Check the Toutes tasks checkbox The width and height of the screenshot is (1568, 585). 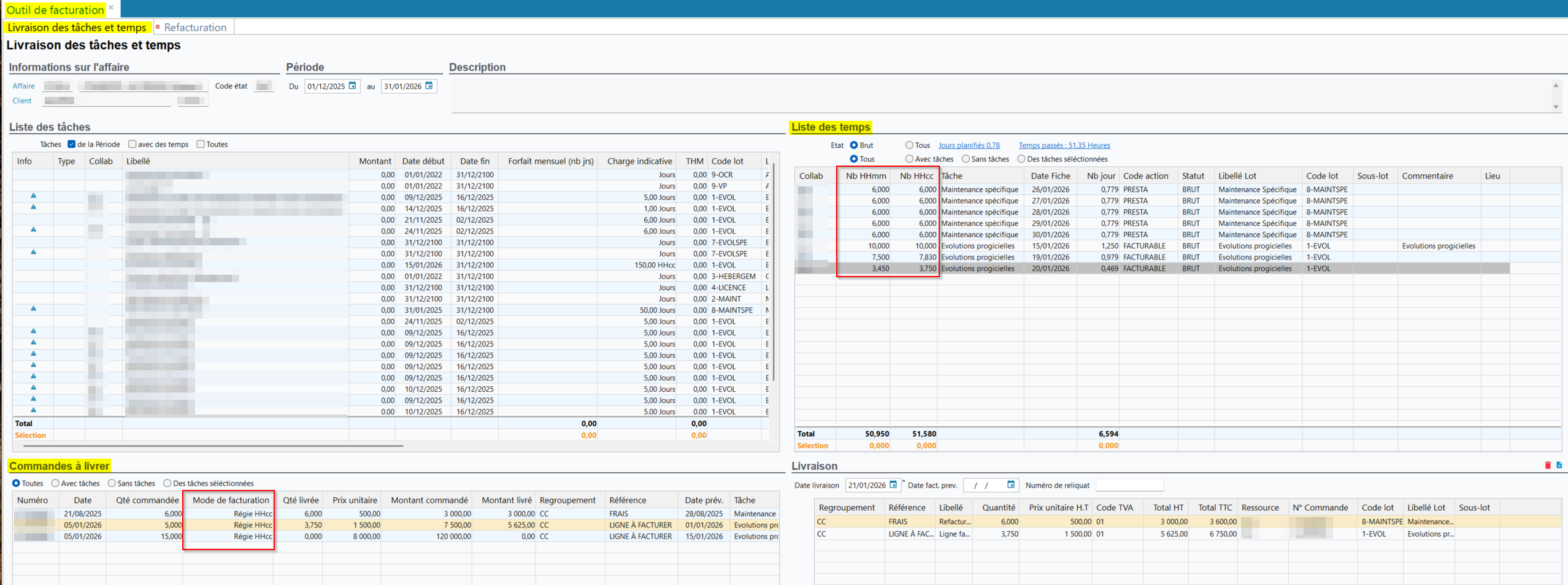201,144
